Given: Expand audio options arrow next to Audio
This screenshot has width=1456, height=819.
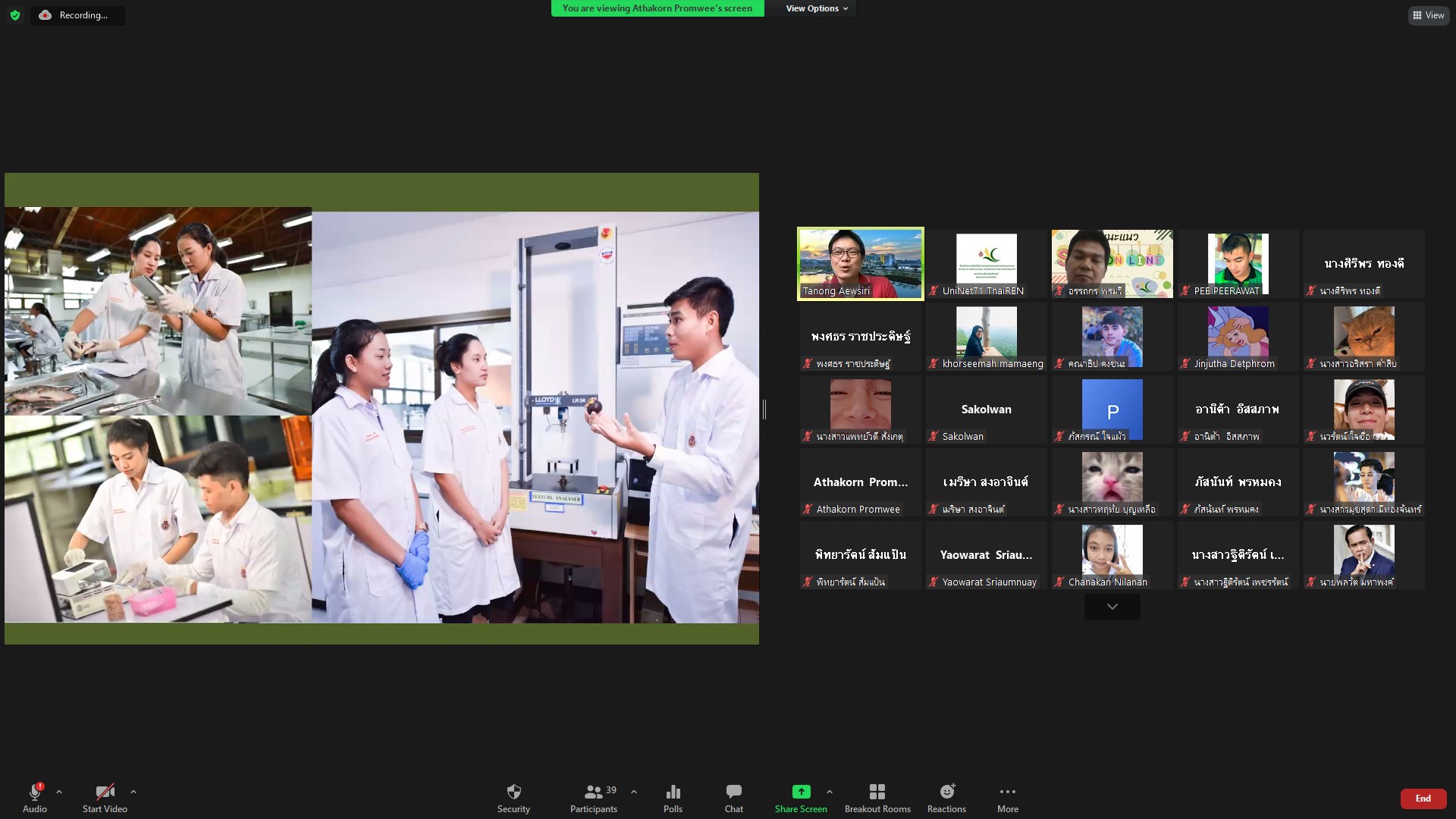Looking at the screenshot, I should tap(59, 792).
